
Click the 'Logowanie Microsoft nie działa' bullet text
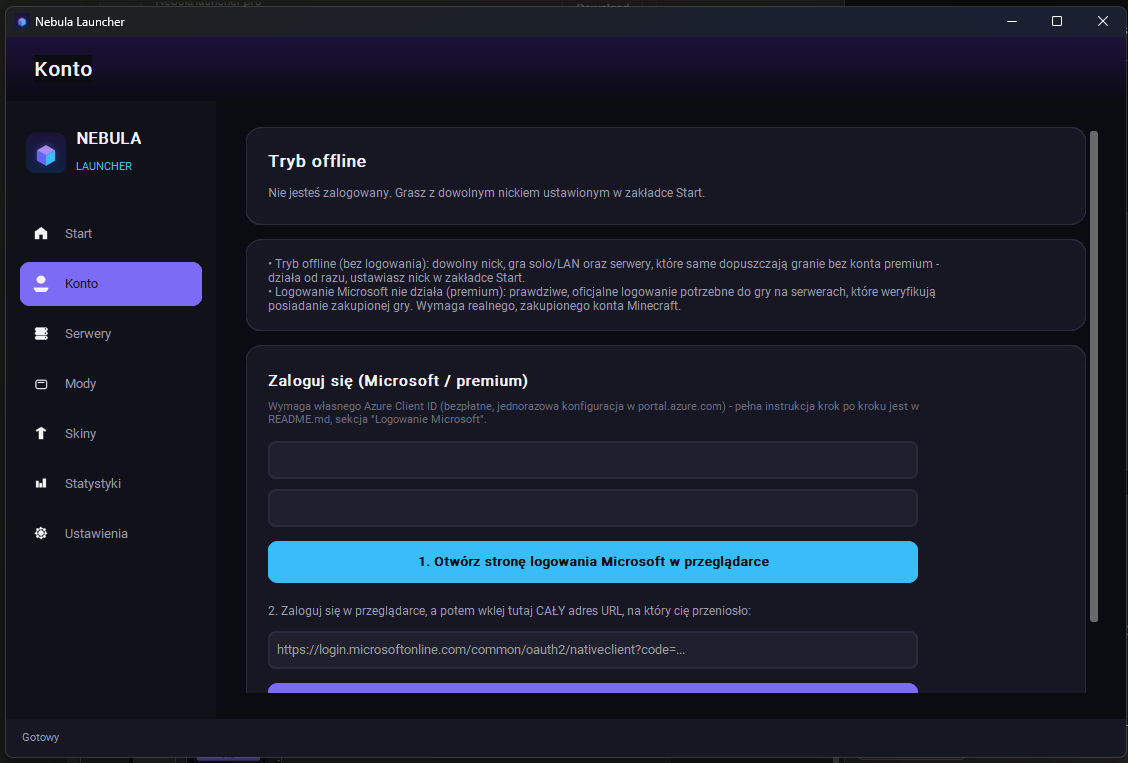[x=602, y=298]
